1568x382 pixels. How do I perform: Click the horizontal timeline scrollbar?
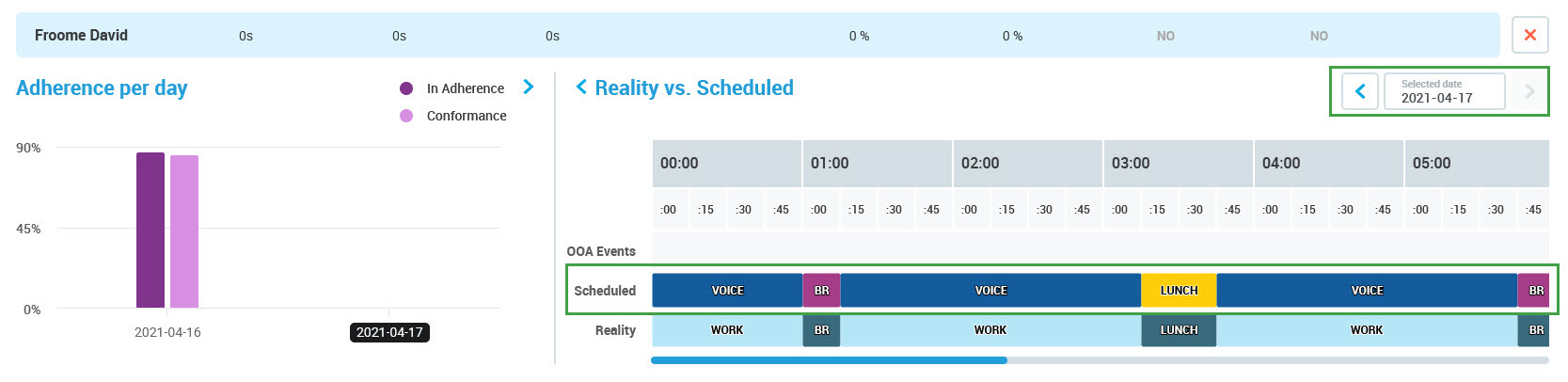[829, 360]
